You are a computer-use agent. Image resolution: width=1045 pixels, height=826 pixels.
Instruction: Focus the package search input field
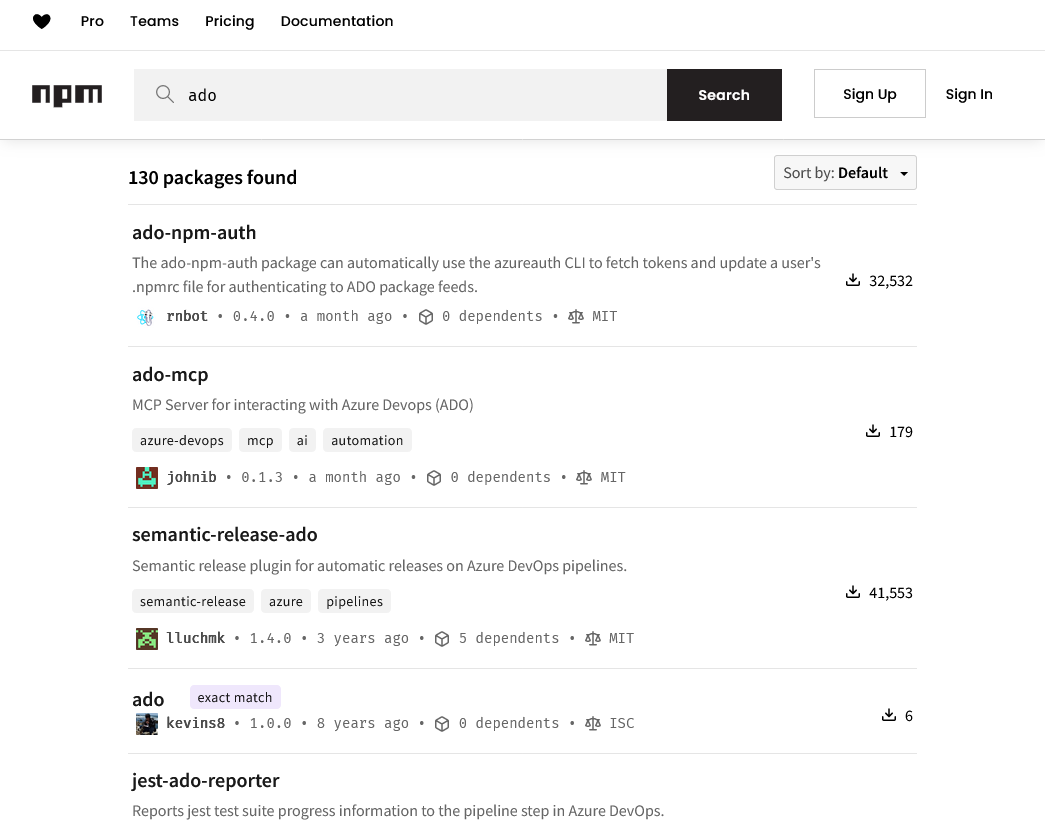(420, 95)
